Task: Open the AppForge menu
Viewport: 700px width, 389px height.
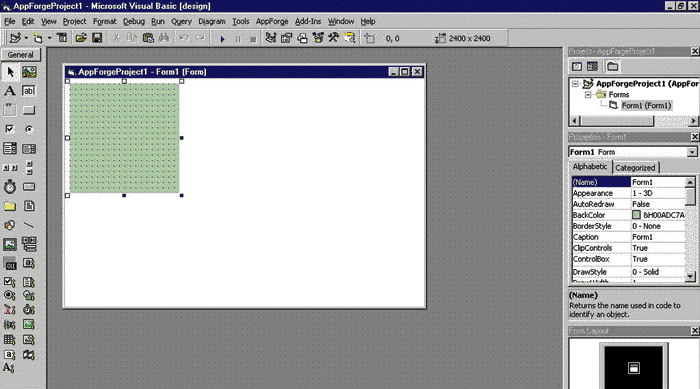Action: tap(272, 21)
